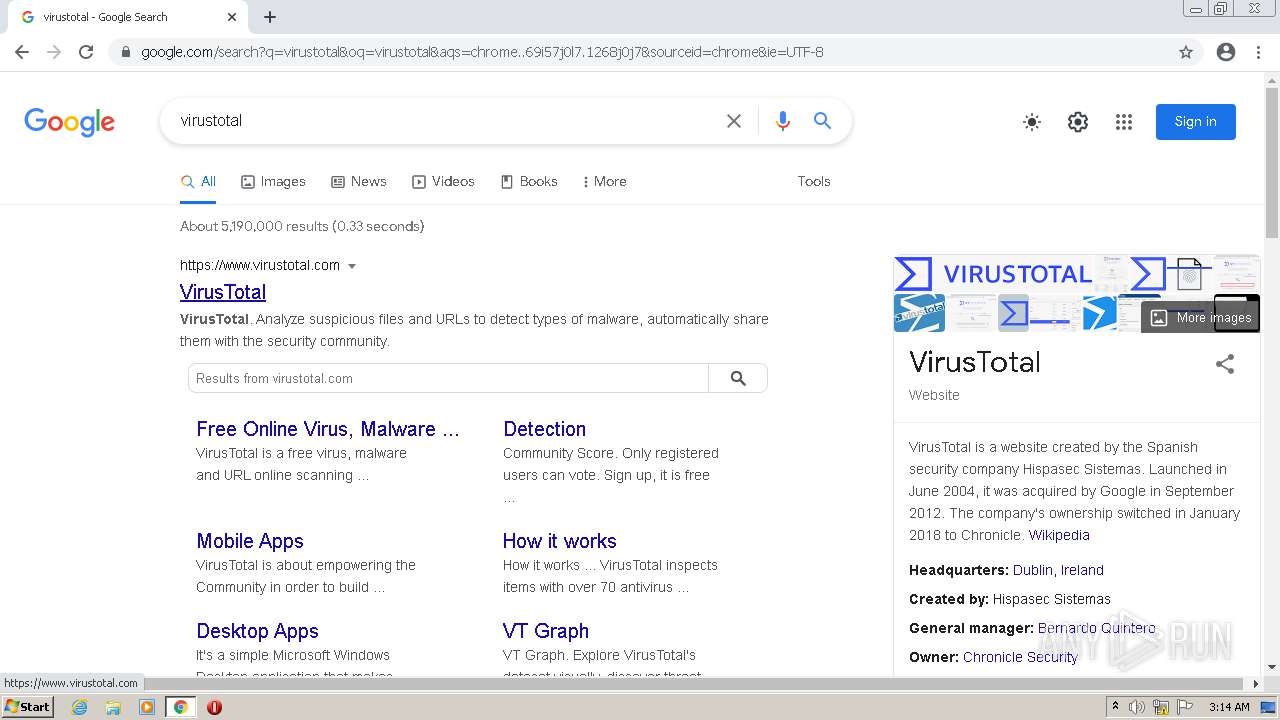Click the Sign in button
Screen dimensions: 1280x720
[x=1196, y=122]
